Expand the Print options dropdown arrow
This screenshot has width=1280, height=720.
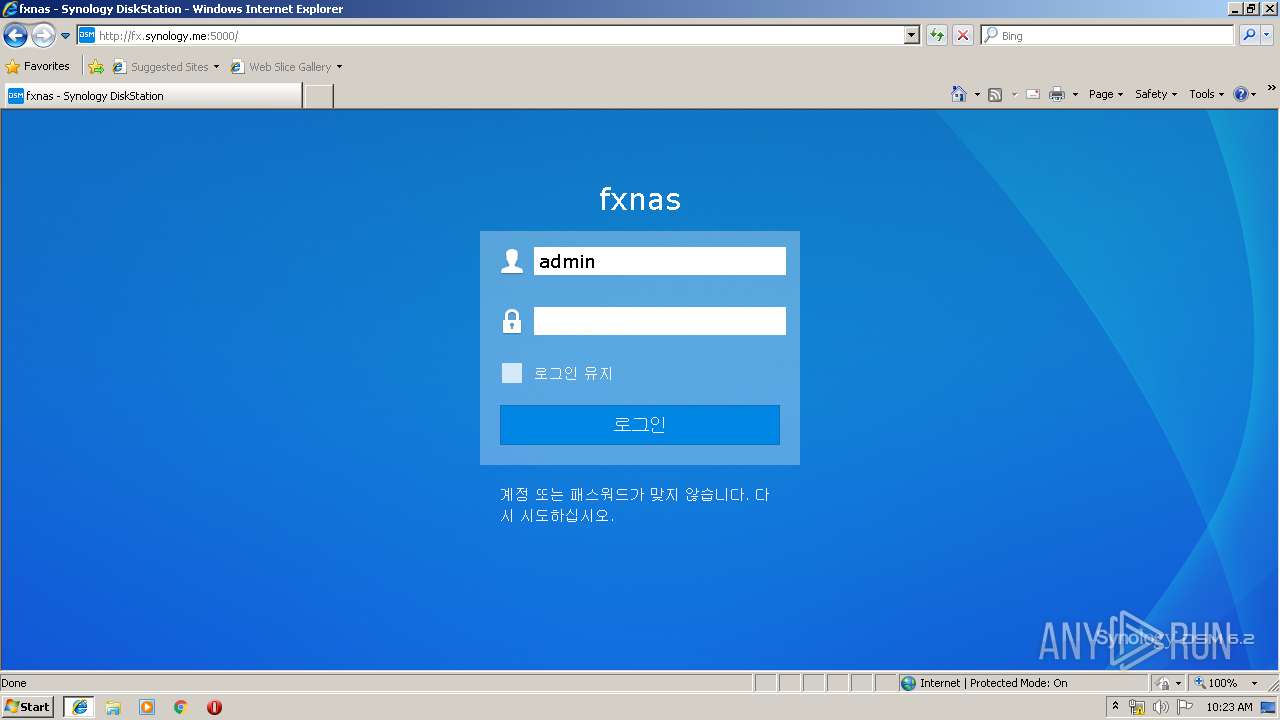click(1075, 94)
